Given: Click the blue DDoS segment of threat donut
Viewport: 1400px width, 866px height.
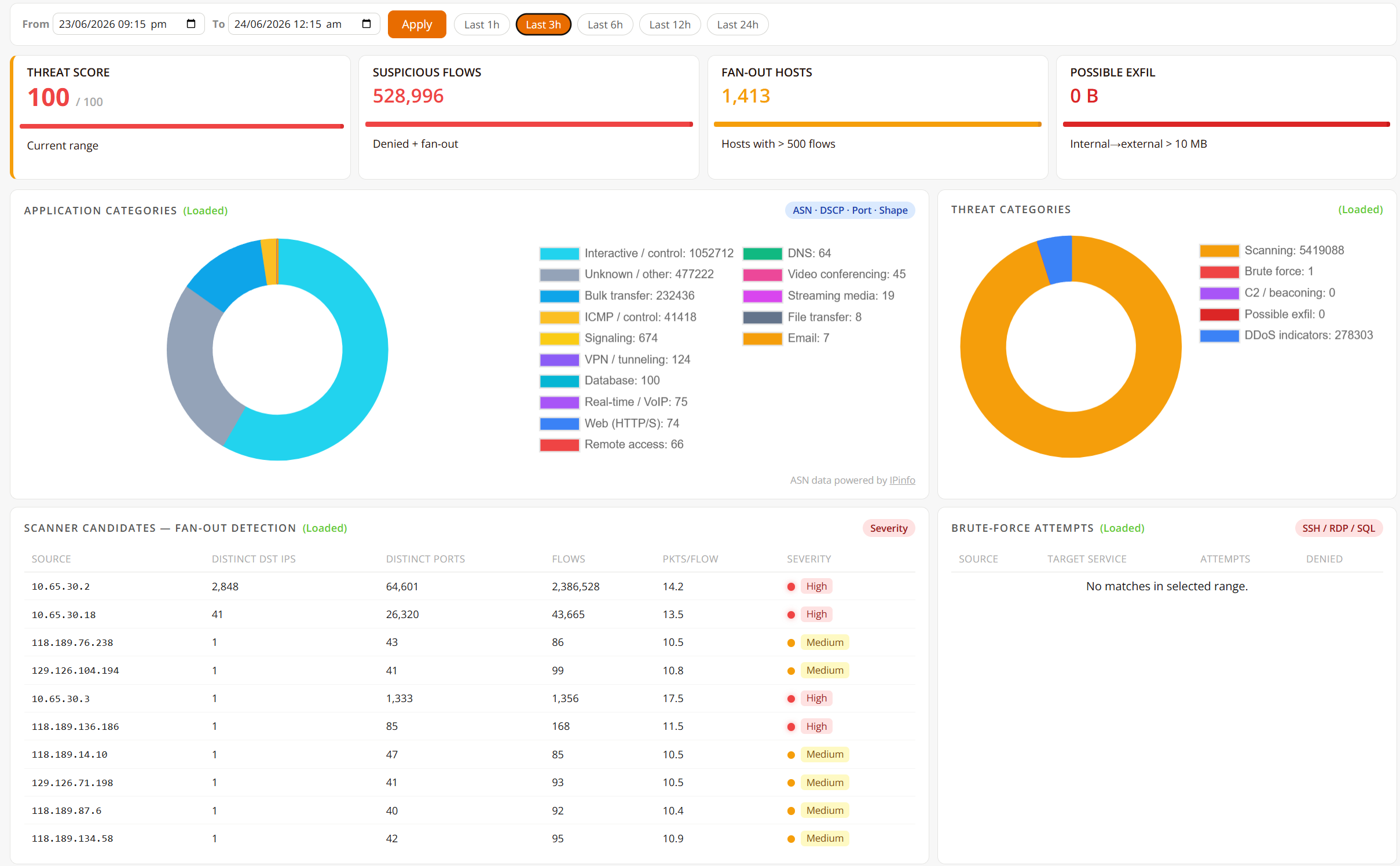Looking at the screenshot, I should (1057, 260).
